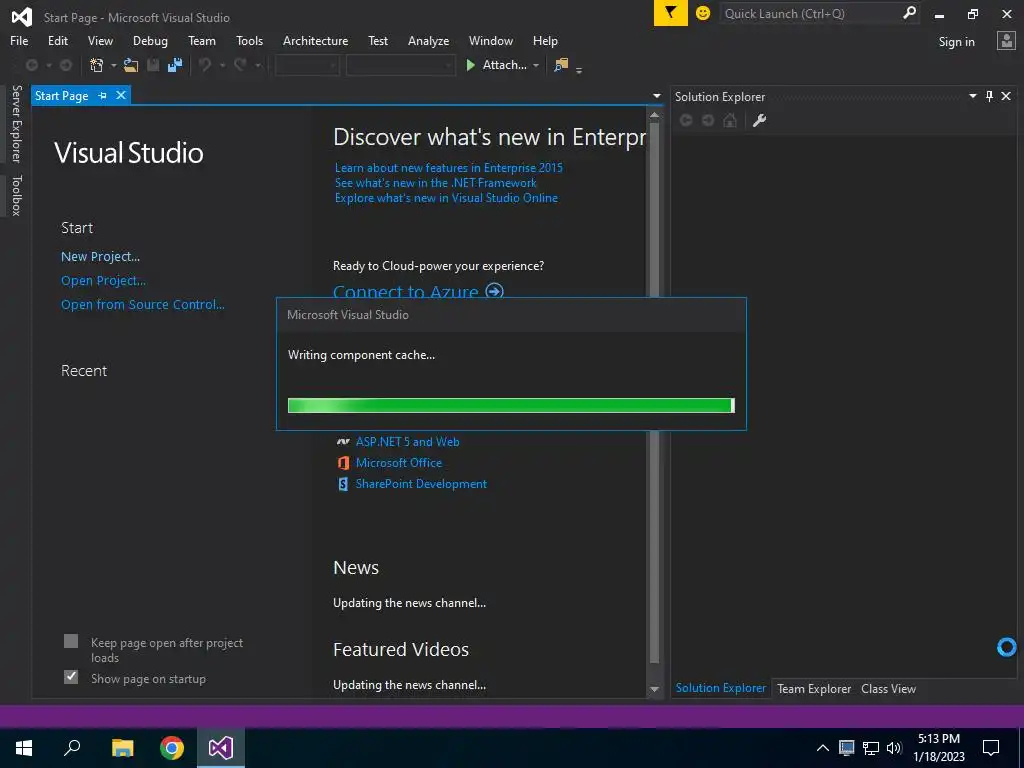Screen dimensions: 1024x768
Task: Close the Solution Explorer panel
Action: pos(1006,97)
